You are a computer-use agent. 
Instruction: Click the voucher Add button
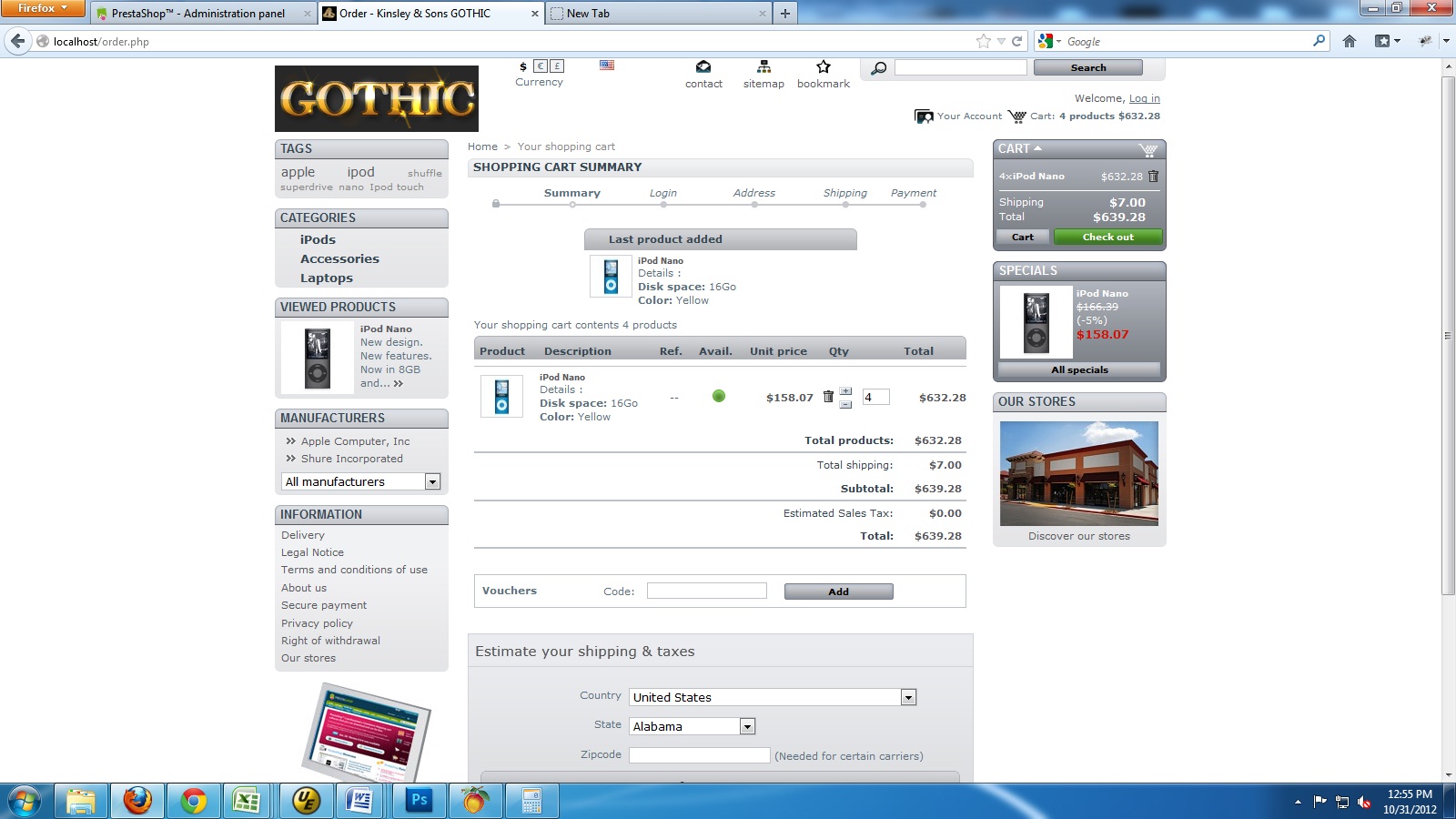pyautogui.click(x=838, y=591)
